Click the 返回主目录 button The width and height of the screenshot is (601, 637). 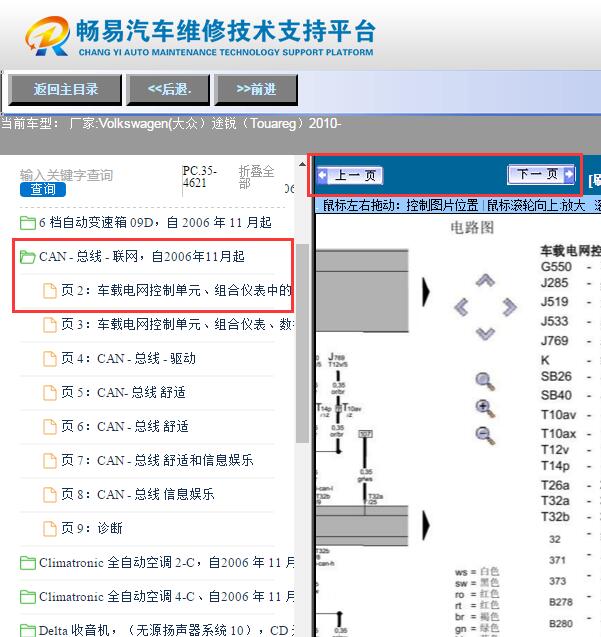click(65, 89)
